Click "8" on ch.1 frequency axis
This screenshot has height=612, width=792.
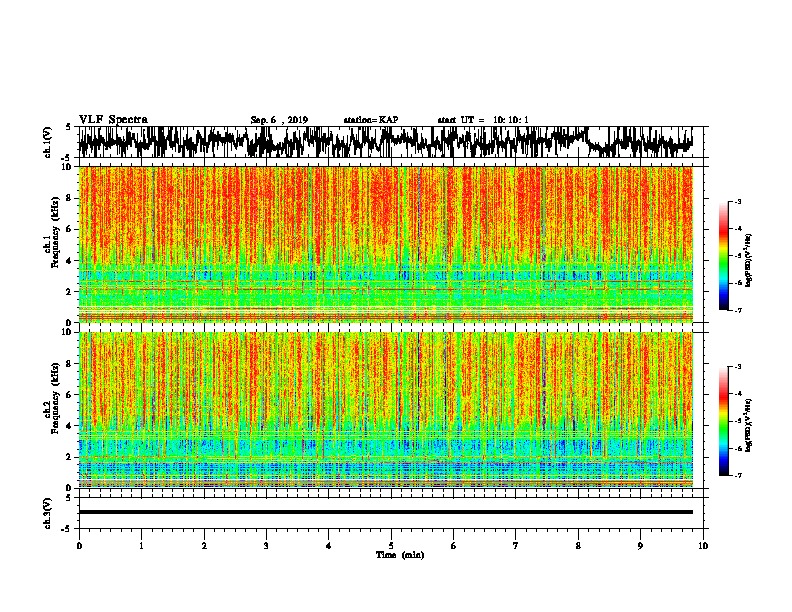point(69,198)
